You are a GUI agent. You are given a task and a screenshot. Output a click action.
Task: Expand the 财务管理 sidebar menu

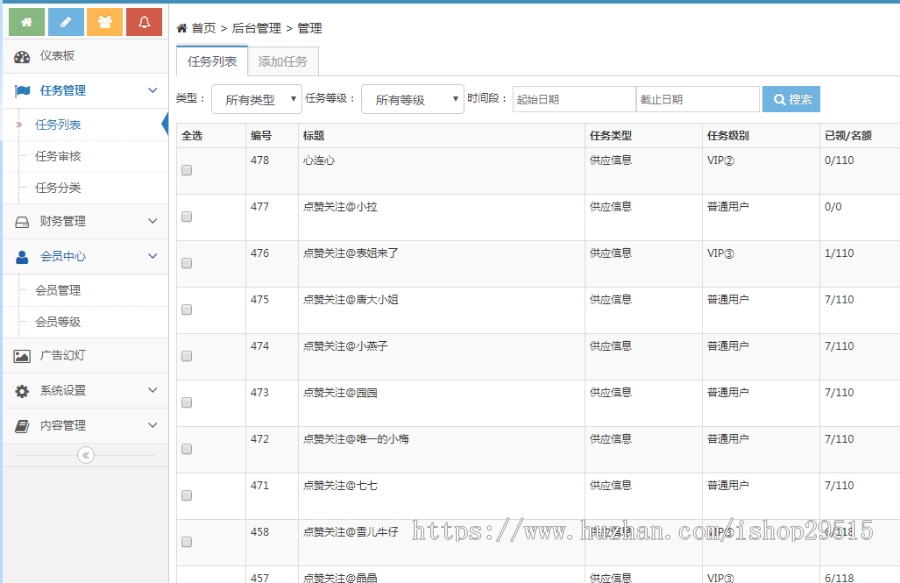click(x=84, y=222)
